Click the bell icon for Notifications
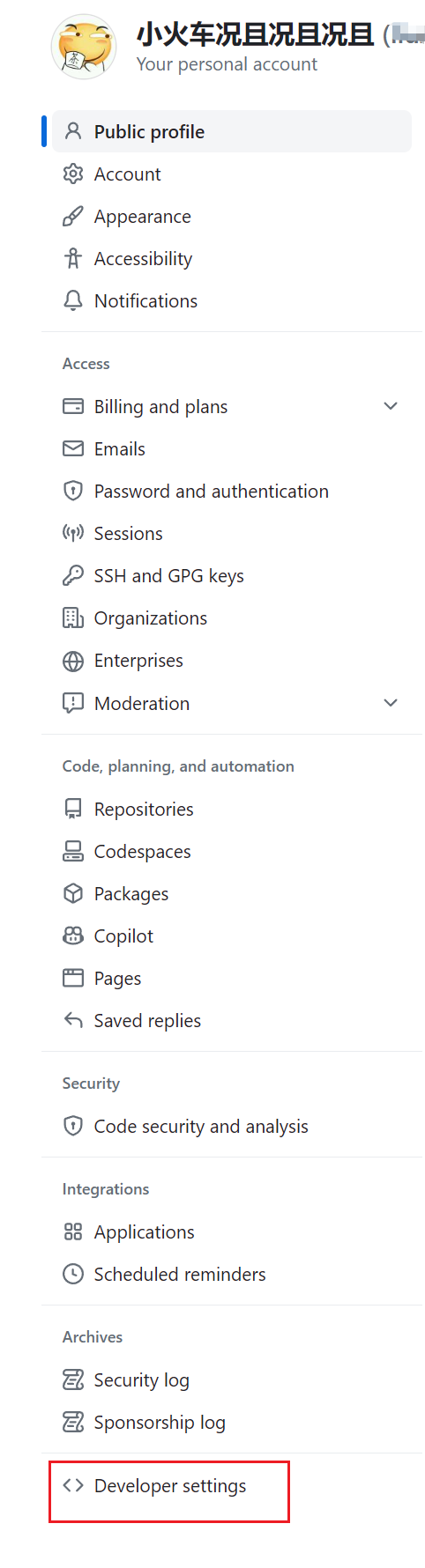The height and width of the screenshot is (1568, 425). (73, 300)
